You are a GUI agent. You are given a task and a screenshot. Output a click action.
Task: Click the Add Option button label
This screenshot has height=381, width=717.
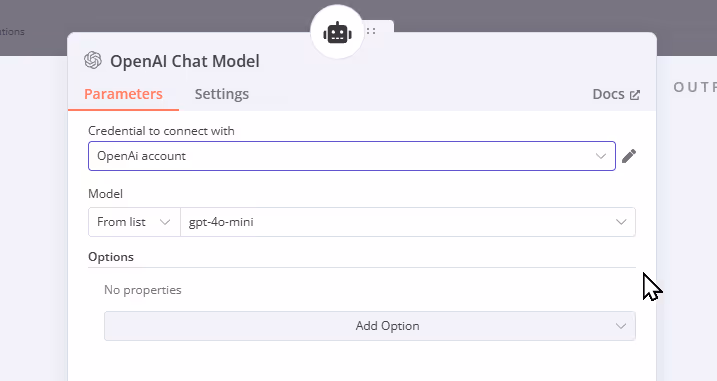click(x=387, y=326)
